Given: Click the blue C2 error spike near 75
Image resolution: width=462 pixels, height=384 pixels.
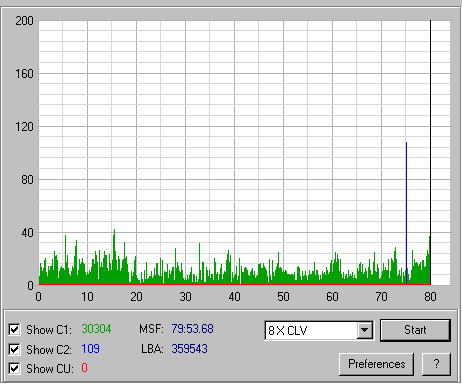Looking at the screenshot, I should (406, 213).
